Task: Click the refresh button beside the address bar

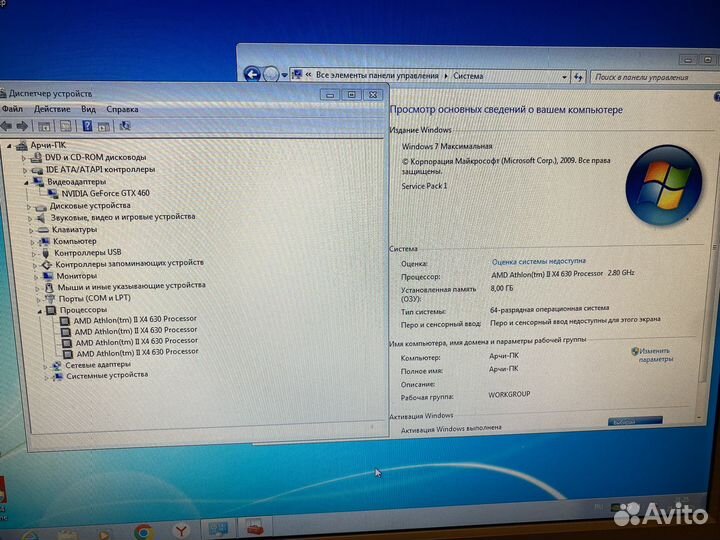Action: click(578, 77)
